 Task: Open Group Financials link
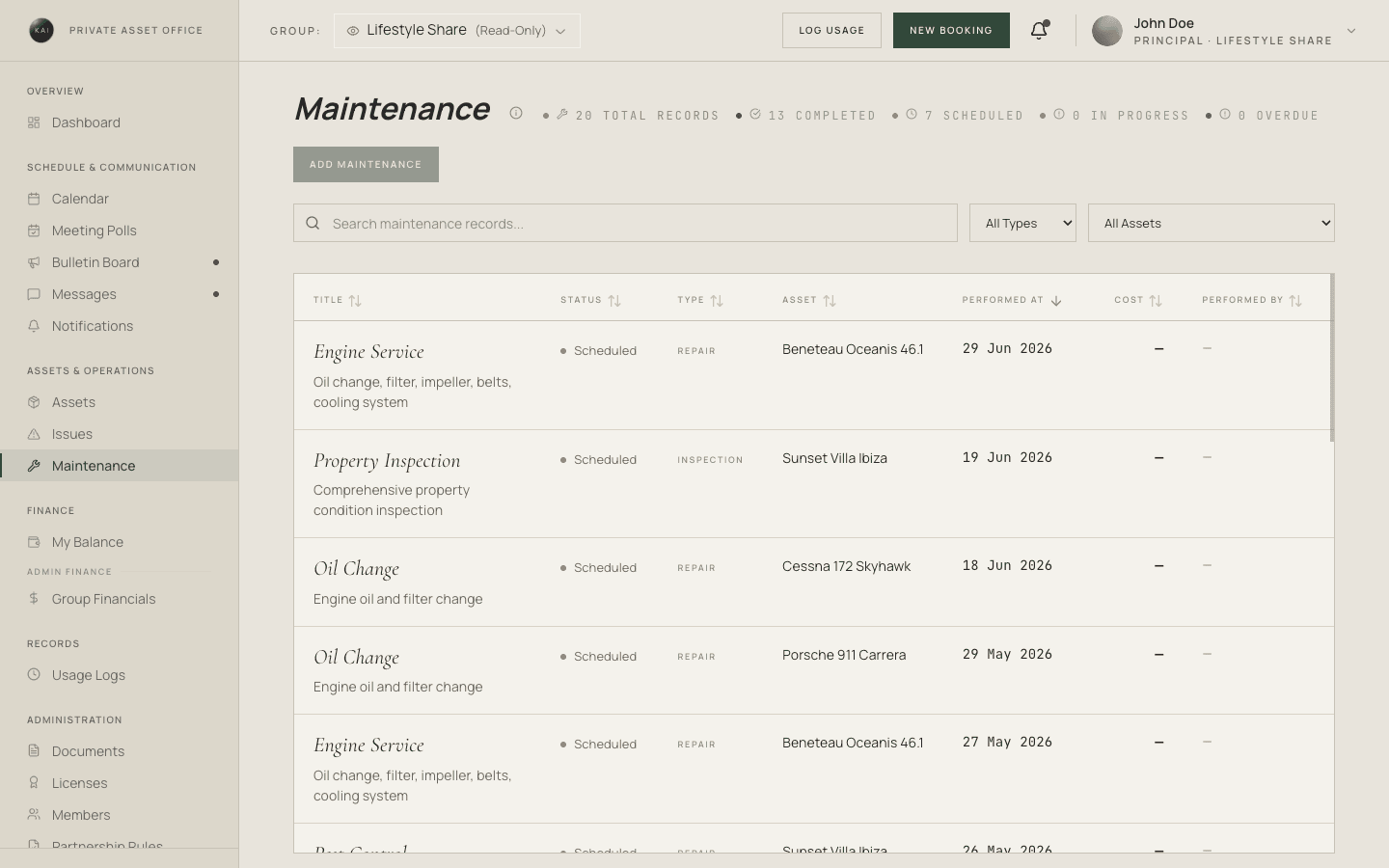[x=120, y=599]
